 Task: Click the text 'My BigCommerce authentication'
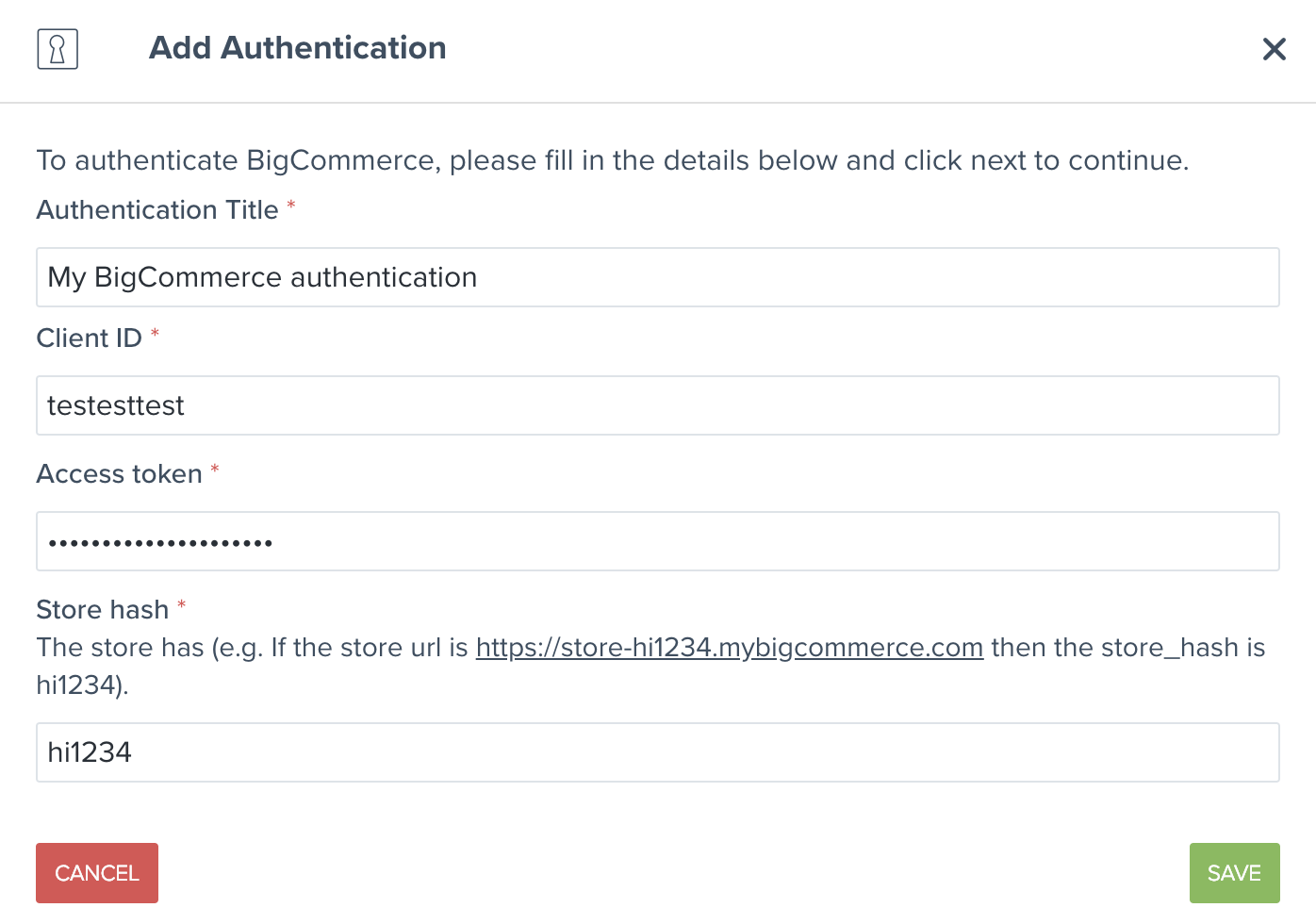(262, 277)
